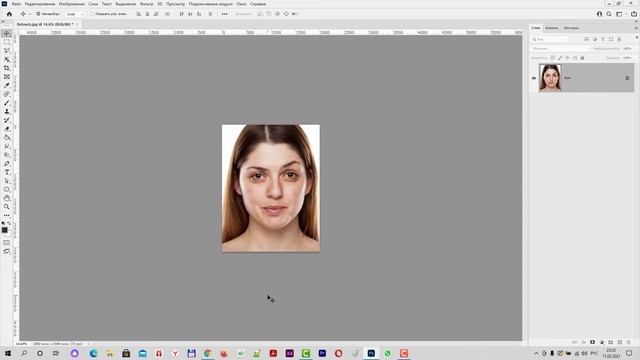Screen dimensions: 640x360
Task: Open the Изображение menu
Action: [x=71, y=4]
